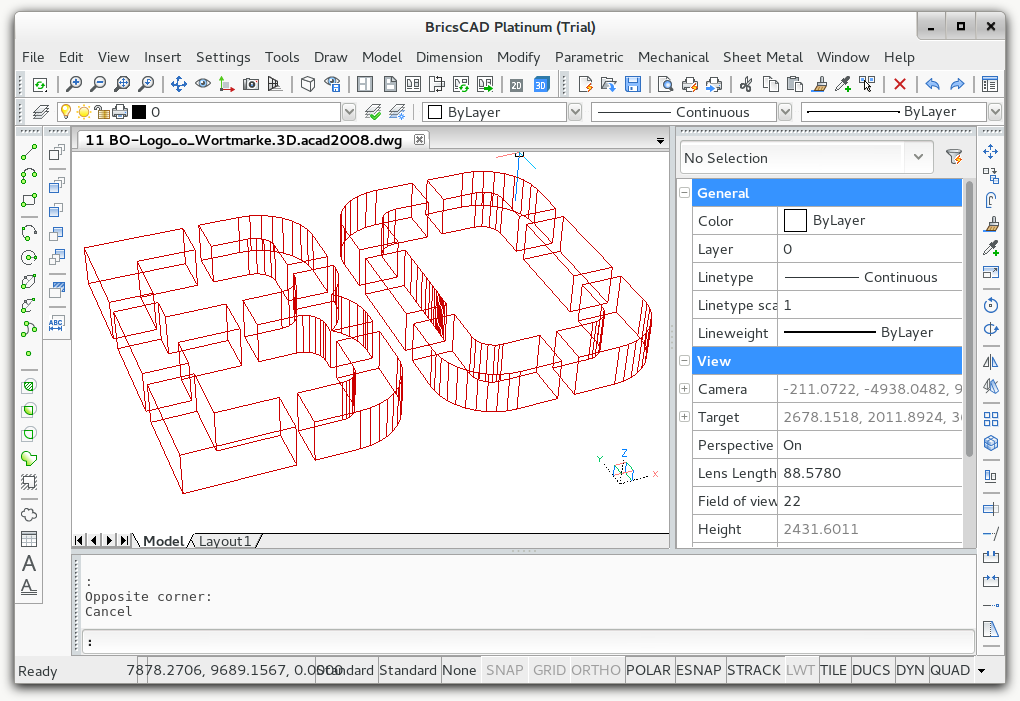
Task: Toggle ESNAP in the status bar
Action: (x=698, y=670)
